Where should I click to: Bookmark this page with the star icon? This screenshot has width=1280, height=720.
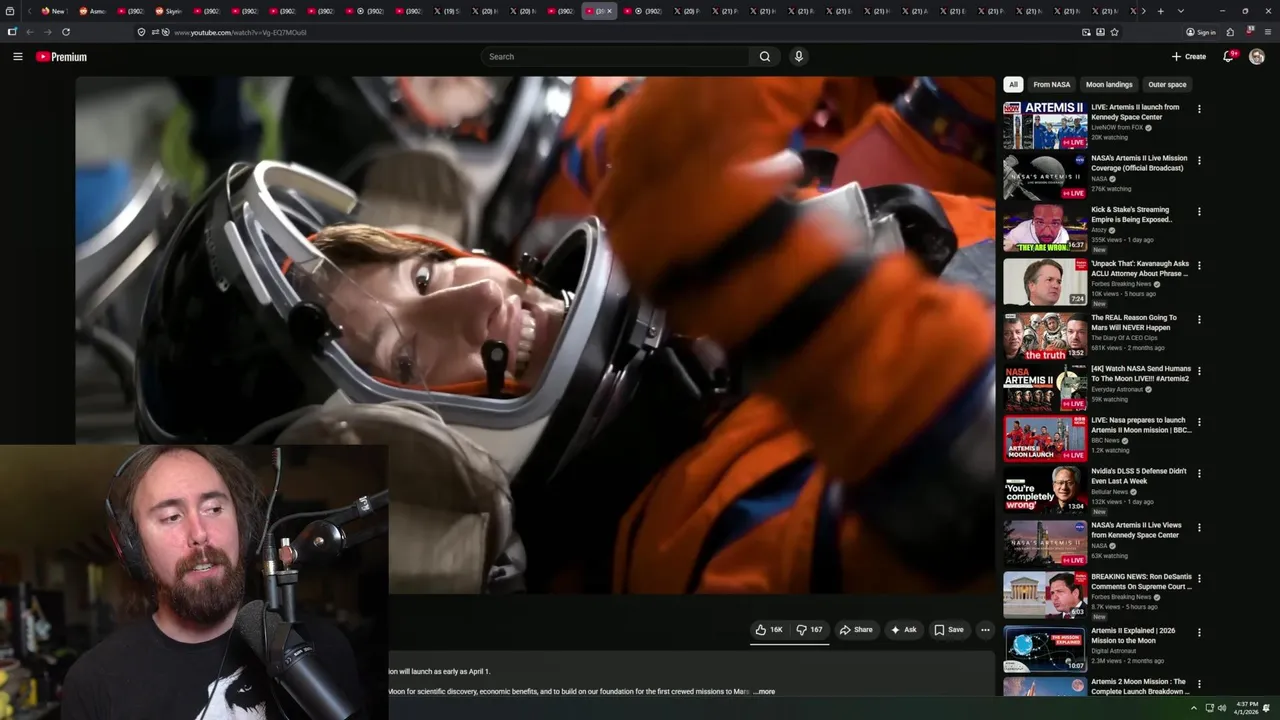tap(1114, 32)
